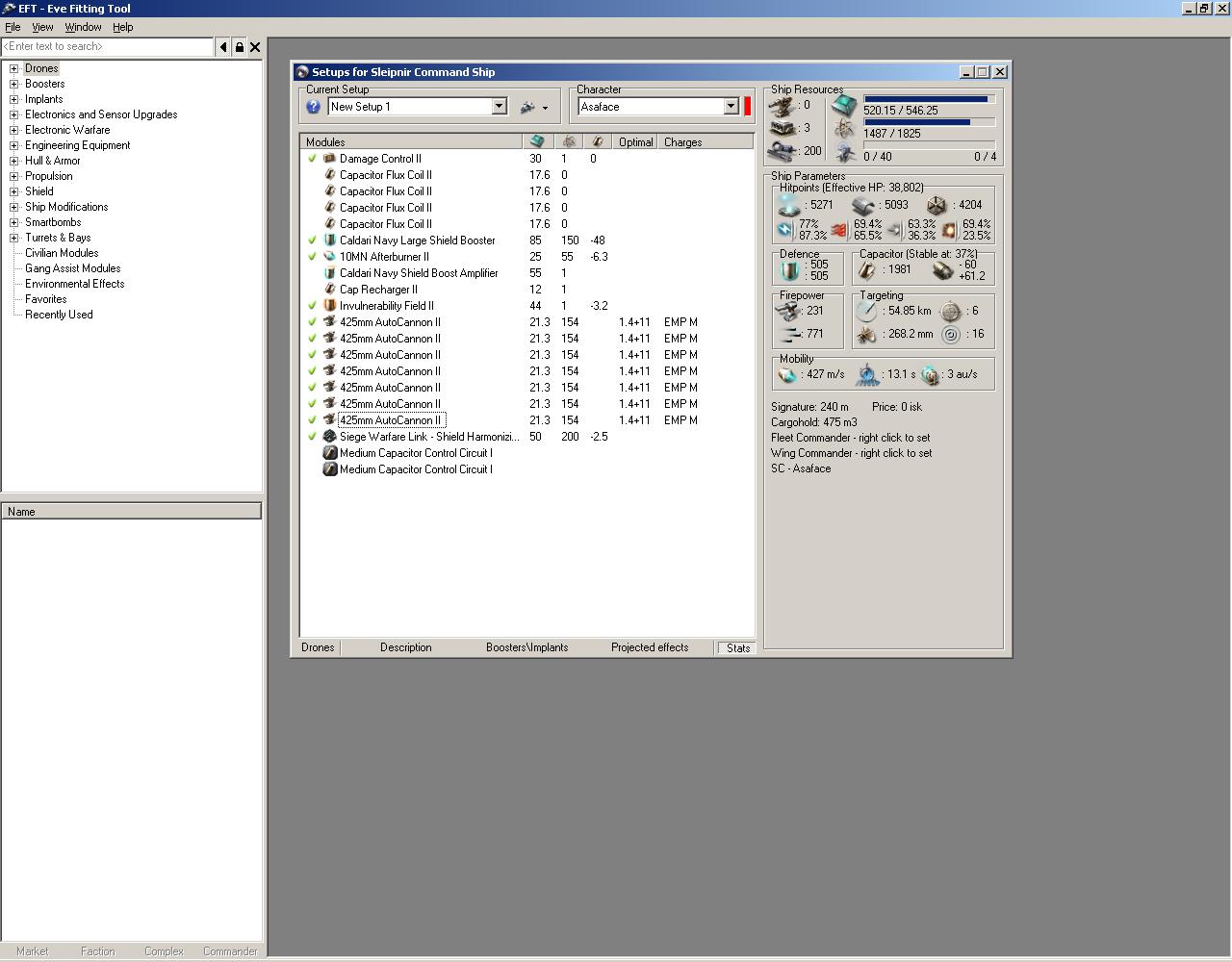Switch to the Faction tab
Image resolution: width=1232 pixels, height=962 pixels.
click(97, 951)
